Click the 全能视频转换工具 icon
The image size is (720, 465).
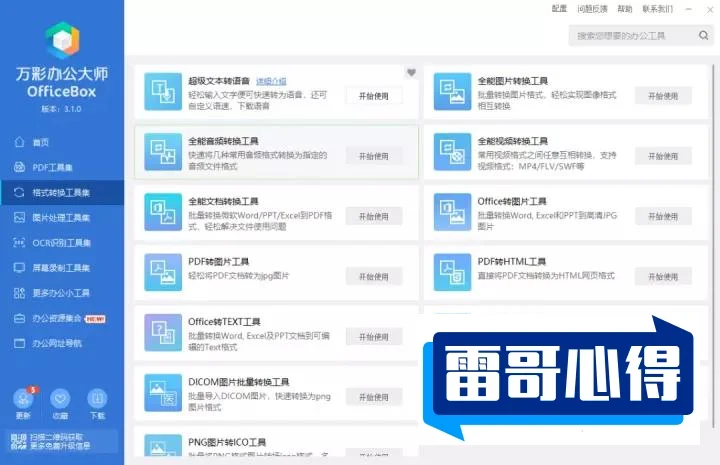[452, 152]
